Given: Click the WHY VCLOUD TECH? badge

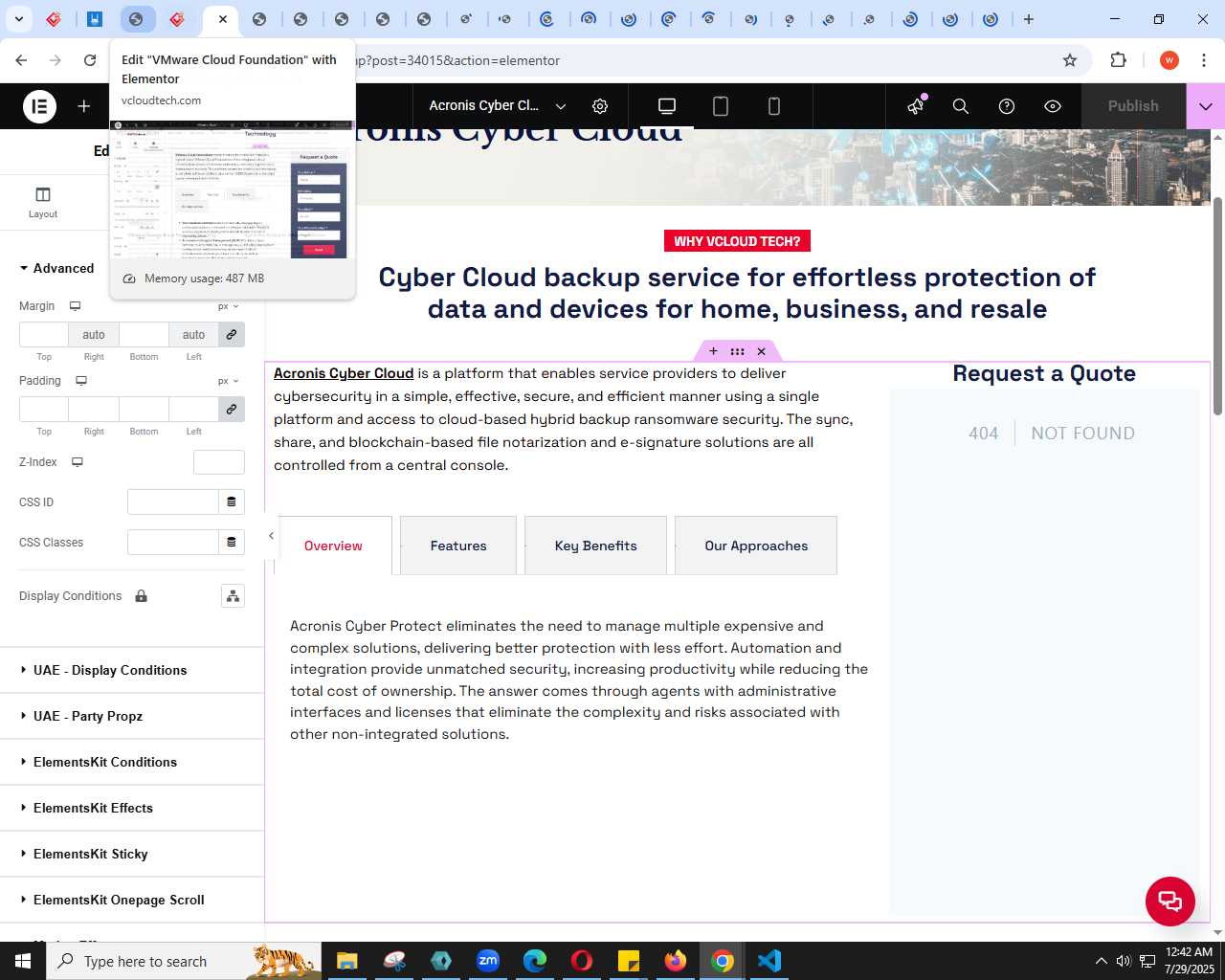Looking at the screenshot, I should click(737, 241).
